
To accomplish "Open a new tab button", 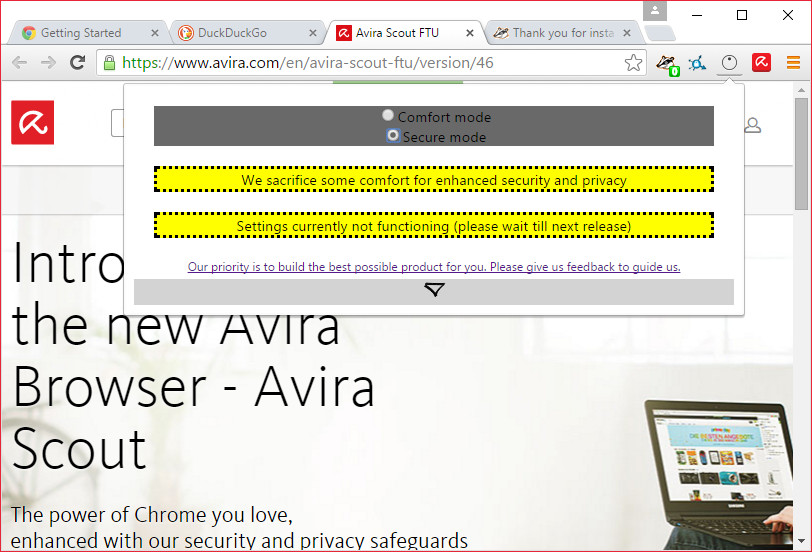I will point(660,33).
